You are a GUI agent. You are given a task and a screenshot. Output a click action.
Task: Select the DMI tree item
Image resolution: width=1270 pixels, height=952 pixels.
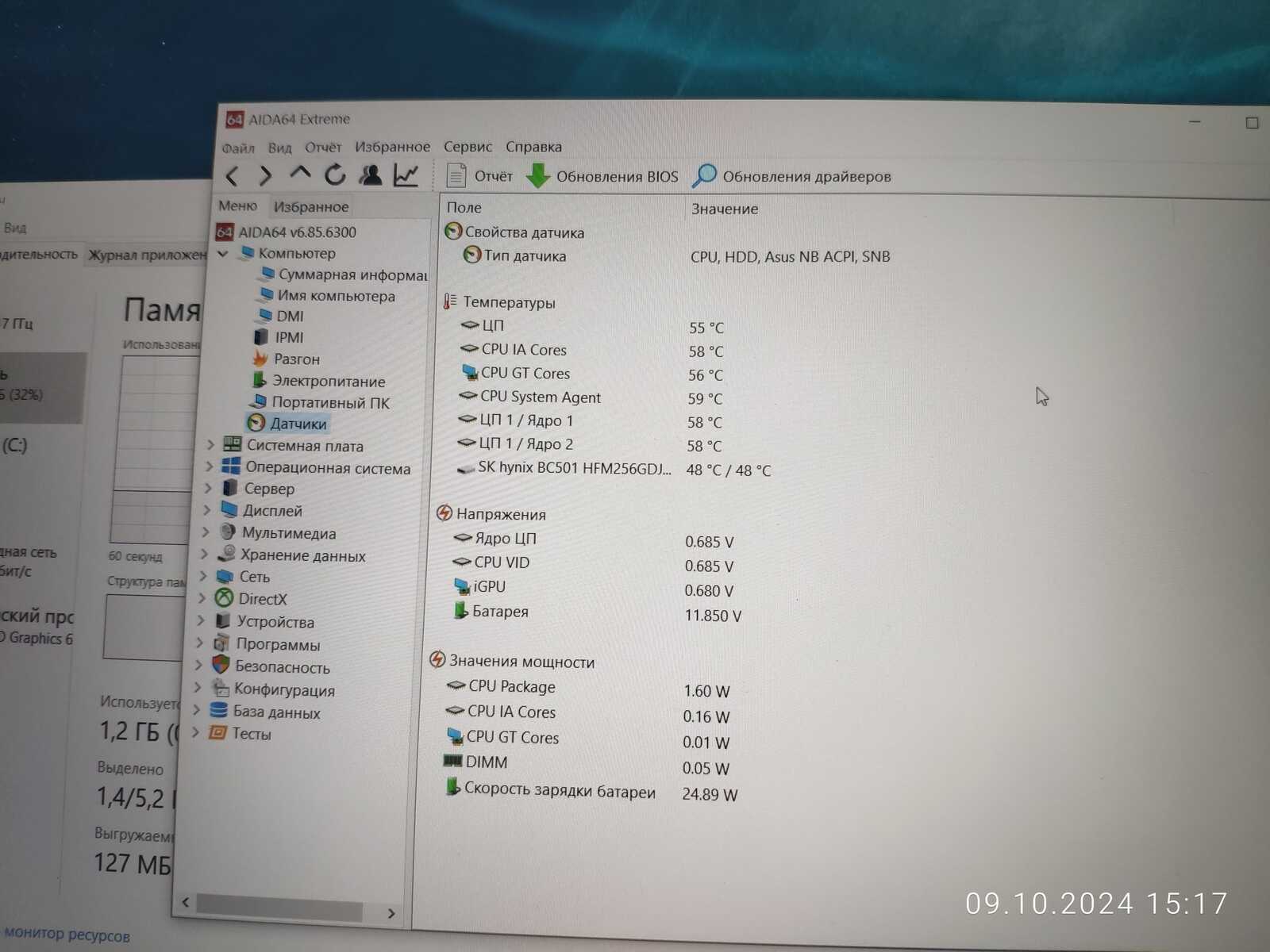279,316
